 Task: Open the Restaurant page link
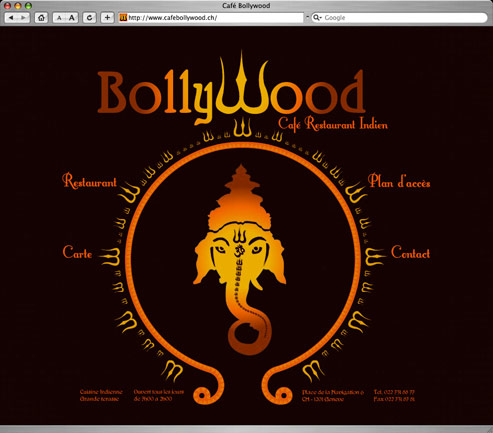pos(89,181)
